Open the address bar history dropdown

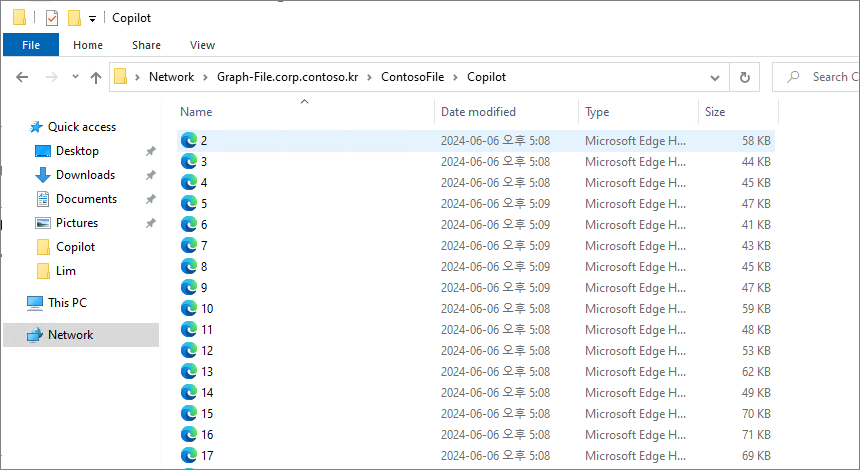click(x=715, y=77)
